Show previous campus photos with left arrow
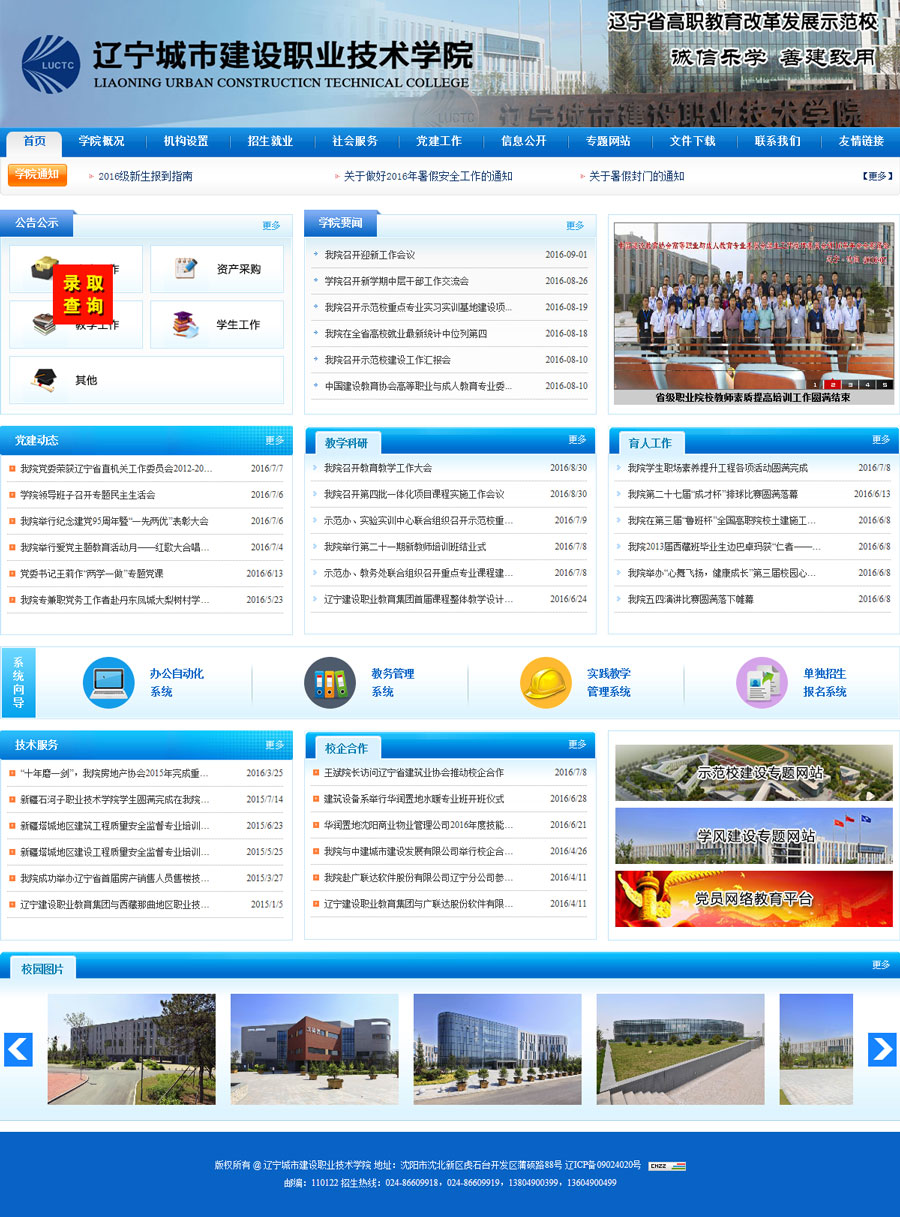 pos(19,1049)
